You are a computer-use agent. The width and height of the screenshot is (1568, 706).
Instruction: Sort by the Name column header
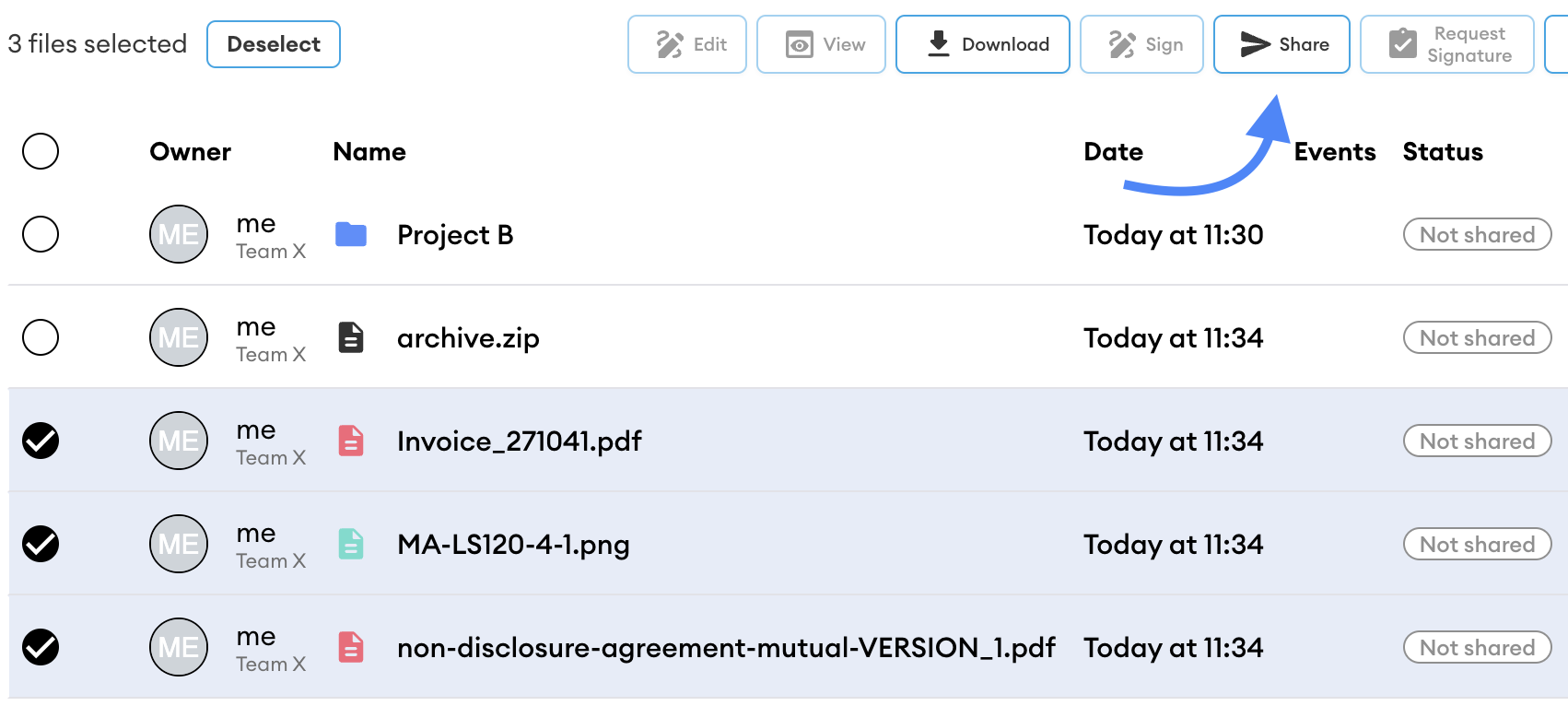click(369, 152)
